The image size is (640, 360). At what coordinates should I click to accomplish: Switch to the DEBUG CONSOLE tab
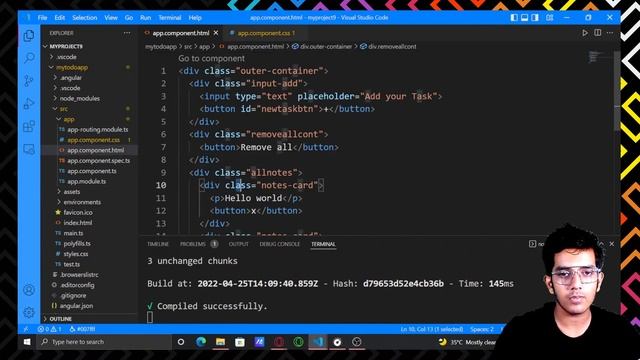[x=280, y=244]
